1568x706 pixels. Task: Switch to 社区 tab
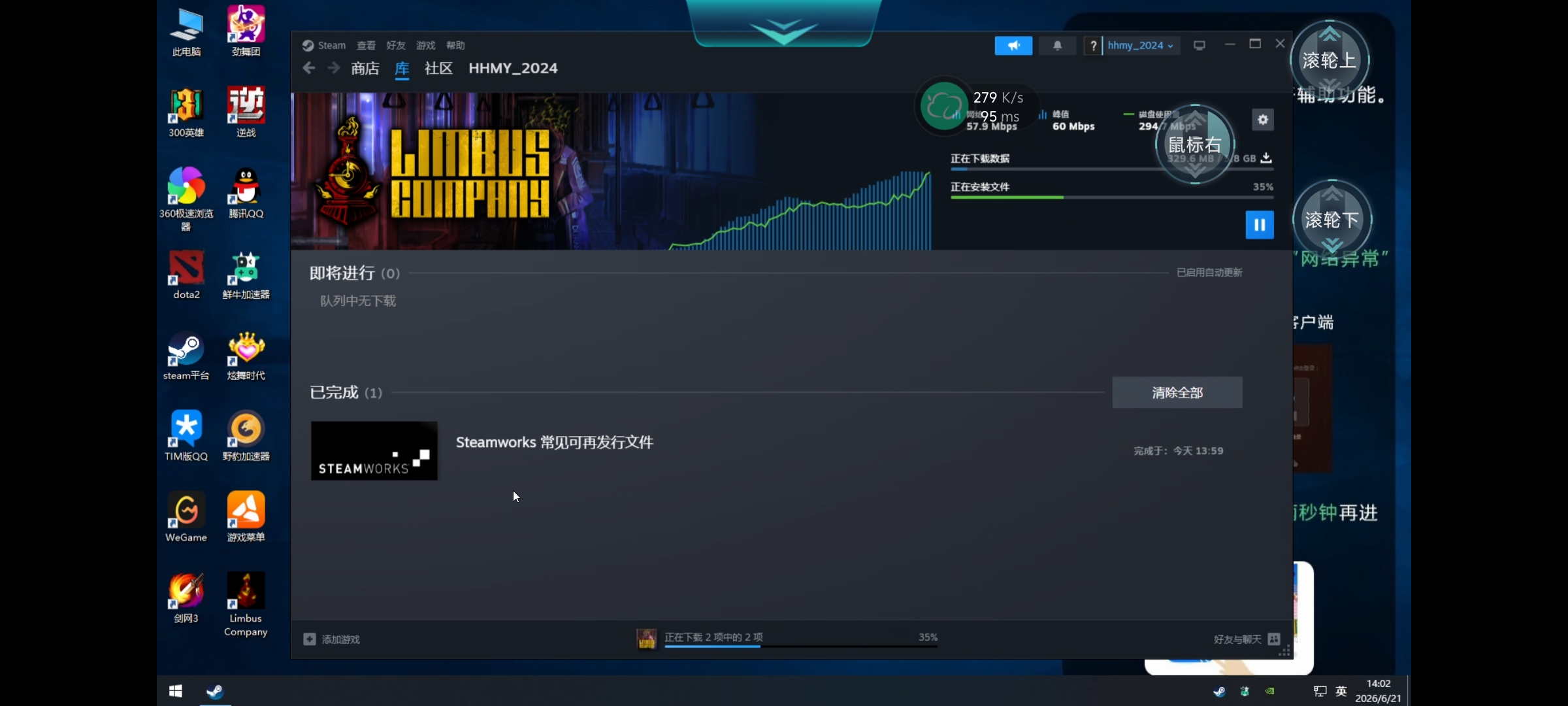pos(438,69)
